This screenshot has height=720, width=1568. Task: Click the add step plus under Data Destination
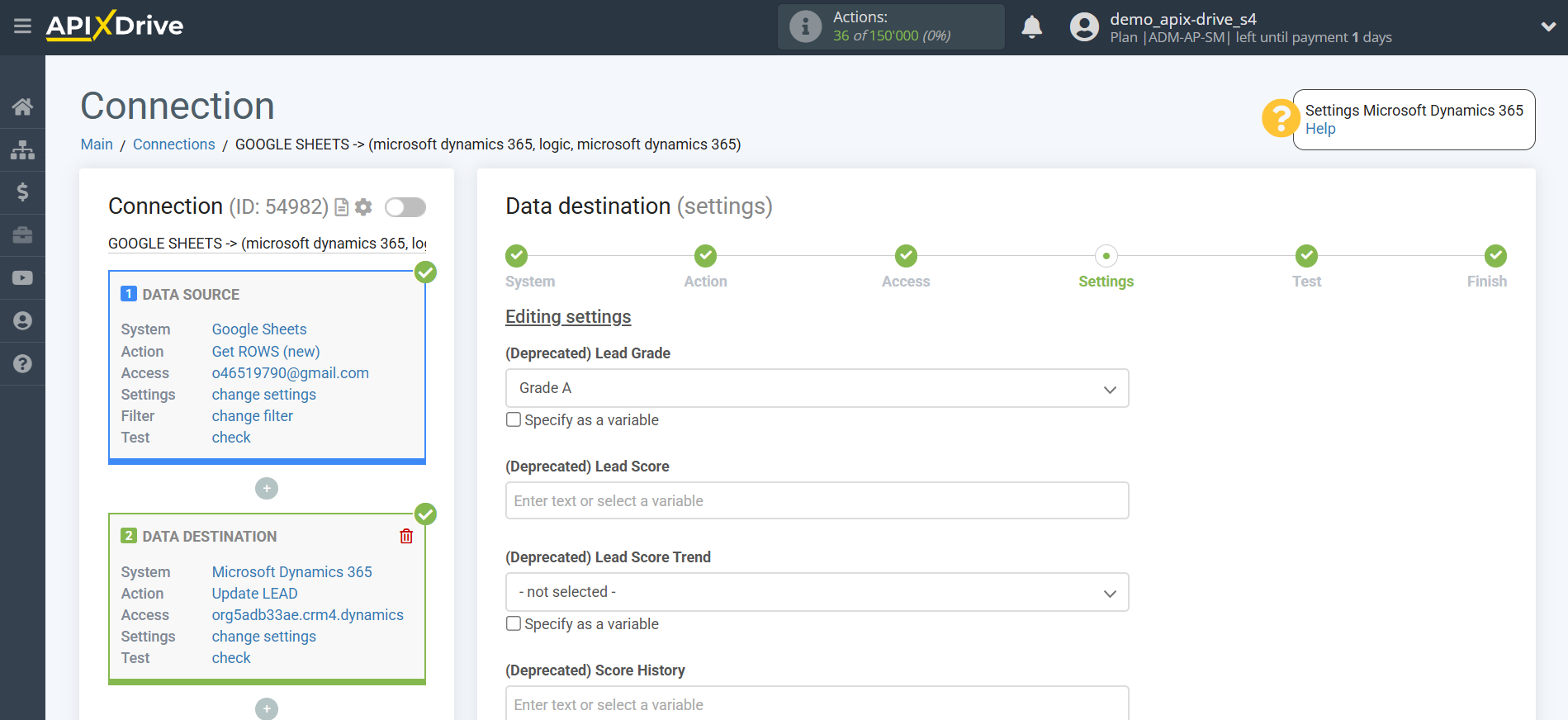[x=267, y=708]
